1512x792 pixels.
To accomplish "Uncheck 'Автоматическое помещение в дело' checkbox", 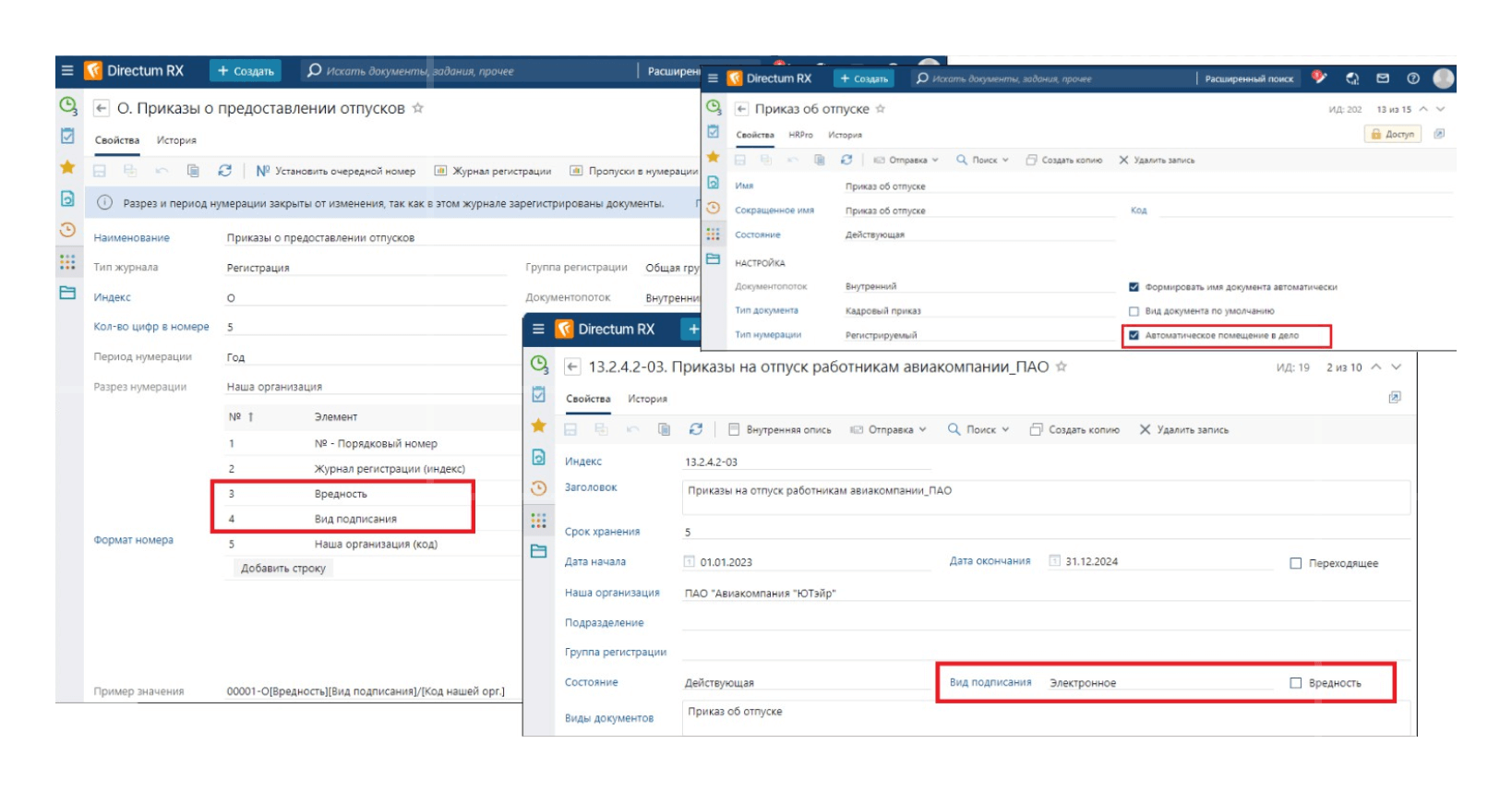I will pos(1134,335).
